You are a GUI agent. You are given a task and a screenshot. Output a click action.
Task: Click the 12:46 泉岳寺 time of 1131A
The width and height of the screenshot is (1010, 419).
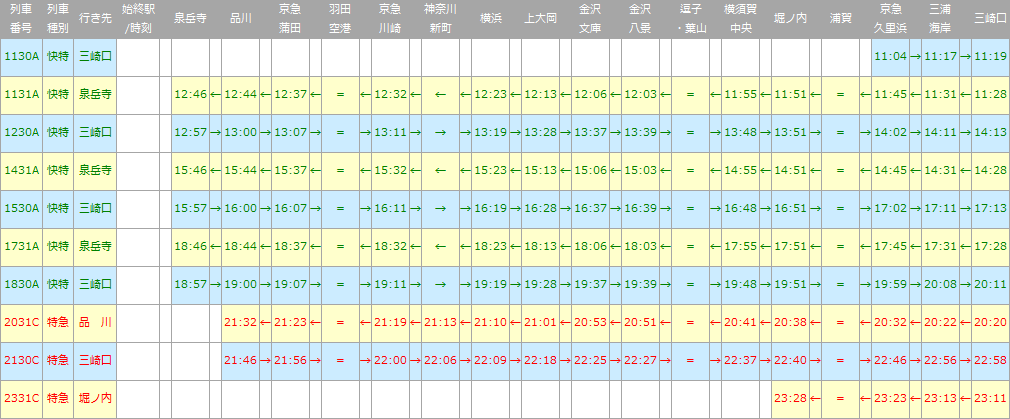(191, 94)
